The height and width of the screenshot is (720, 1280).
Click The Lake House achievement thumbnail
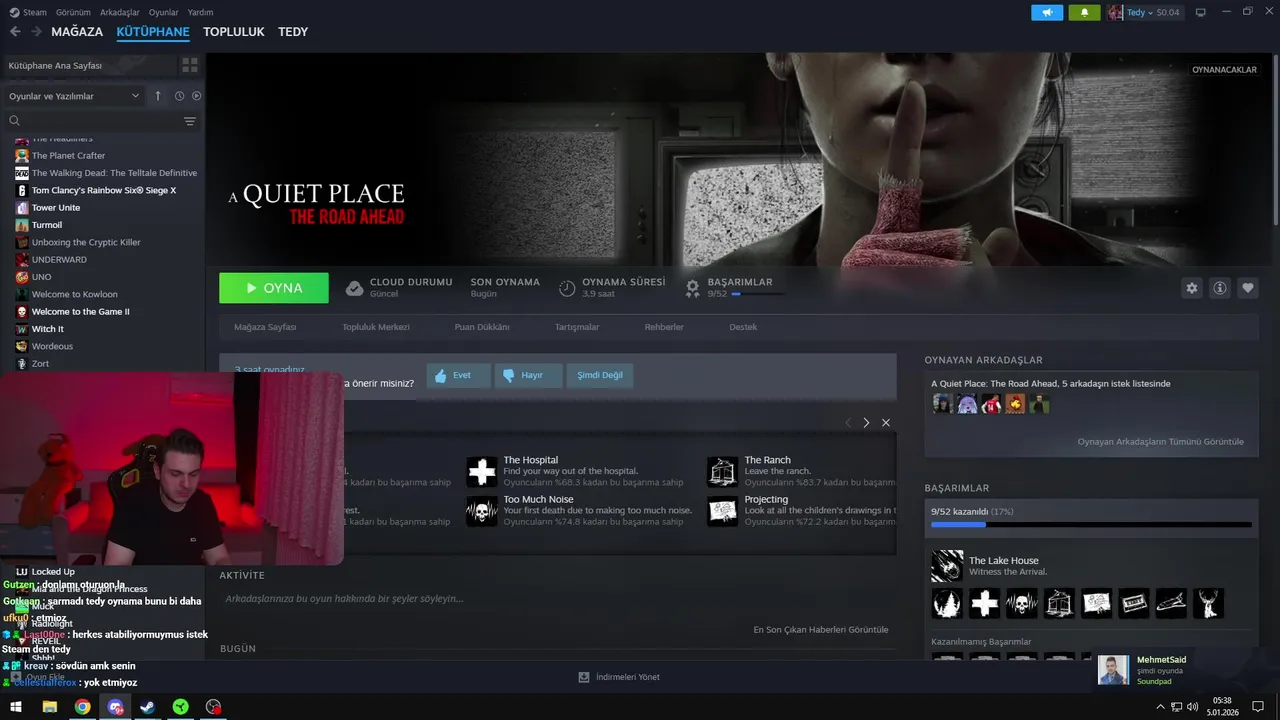tap(947, 566)
